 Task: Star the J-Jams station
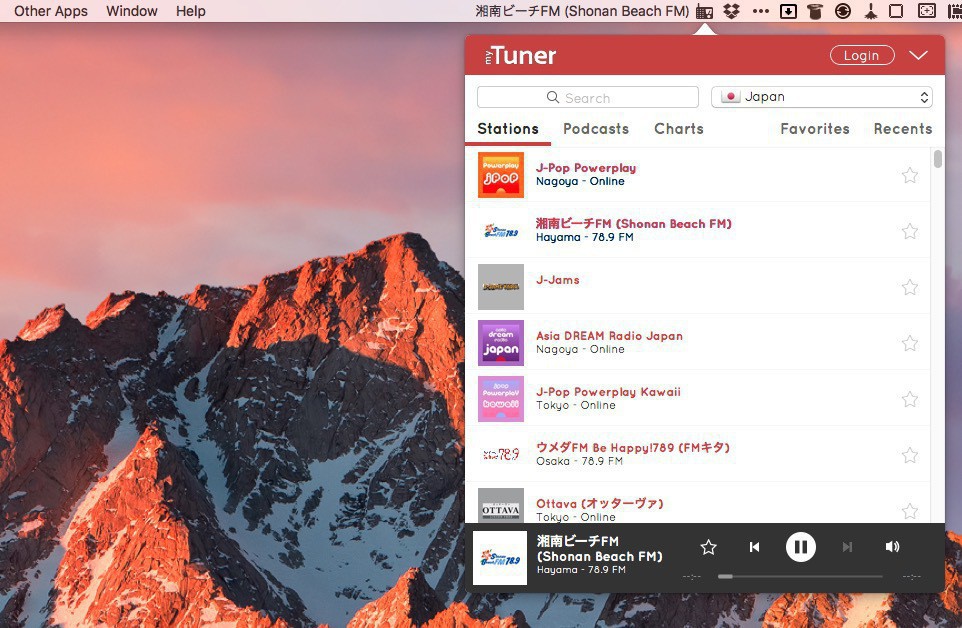(910, 287)
